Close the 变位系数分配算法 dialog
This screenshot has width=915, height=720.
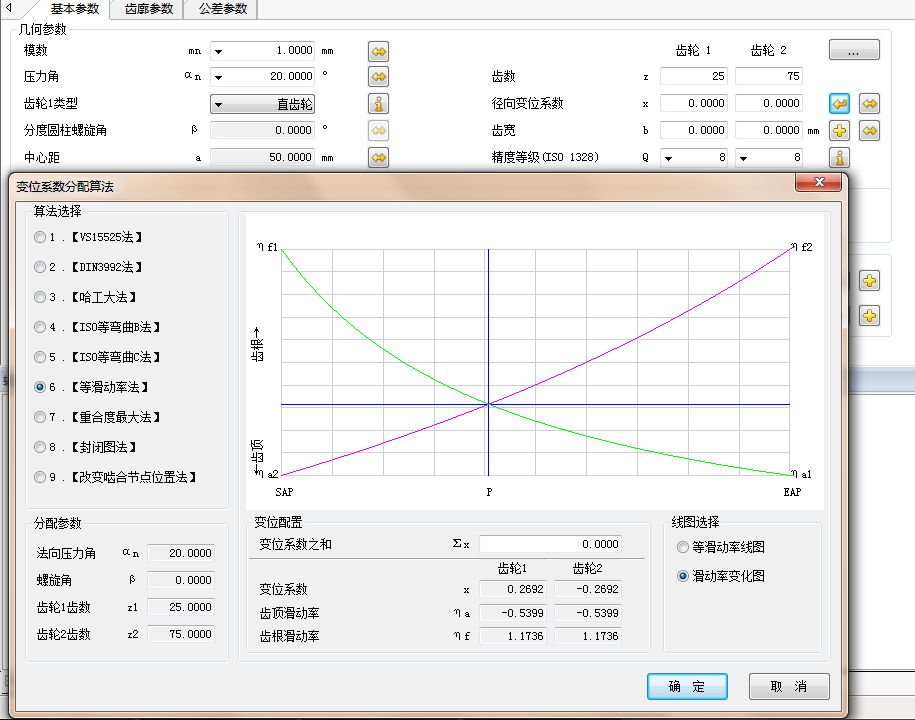pos(818,182)
